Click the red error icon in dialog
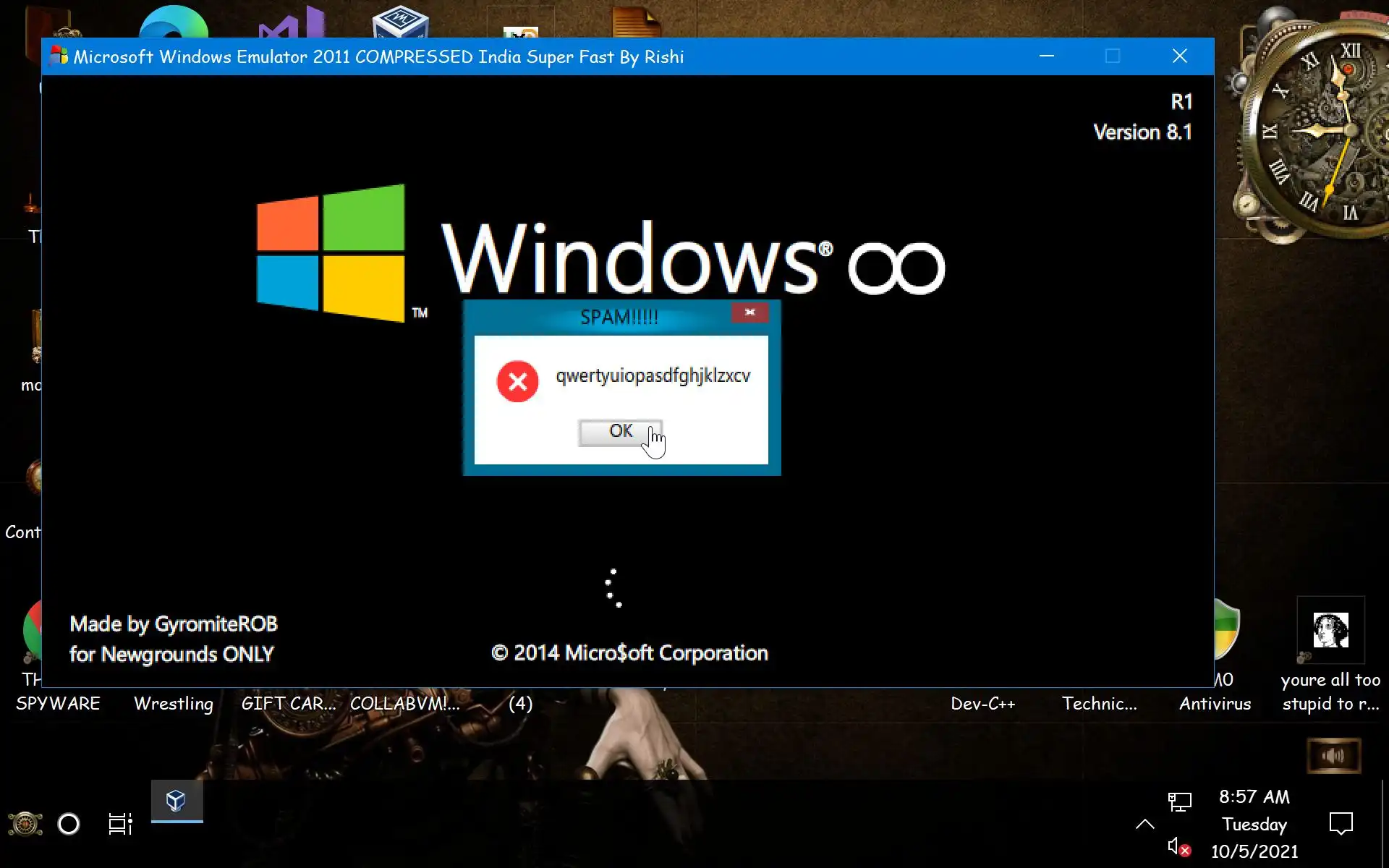Screen dimensions: 1389x868 [x=517, y=381]
